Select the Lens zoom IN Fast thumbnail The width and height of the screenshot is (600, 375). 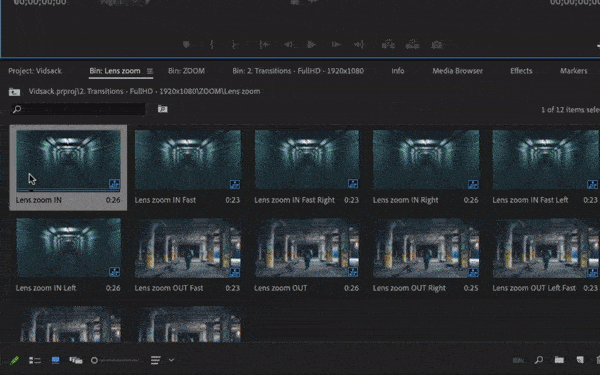[x=188, y=160]
